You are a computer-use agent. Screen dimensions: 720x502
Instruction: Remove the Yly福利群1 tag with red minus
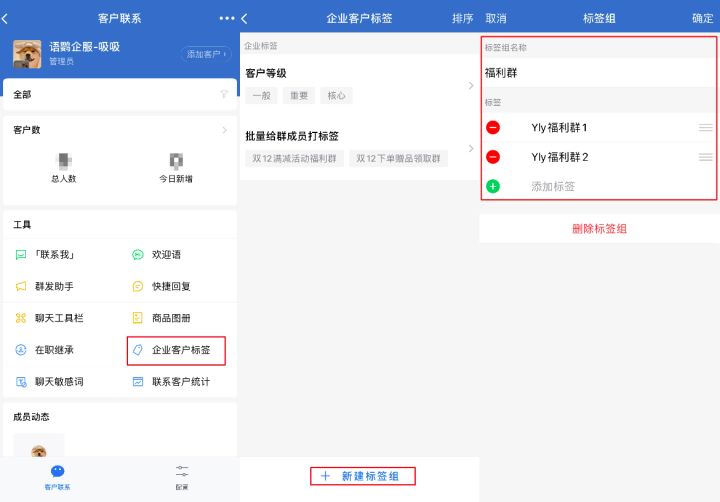click(493, 128)
